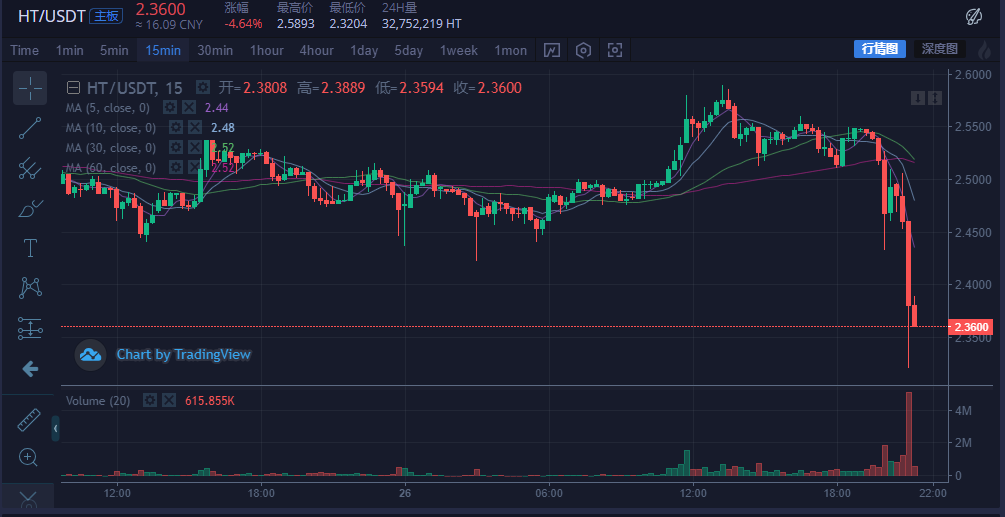Toggle fullscreen chart mode icon

click(615, 51)
